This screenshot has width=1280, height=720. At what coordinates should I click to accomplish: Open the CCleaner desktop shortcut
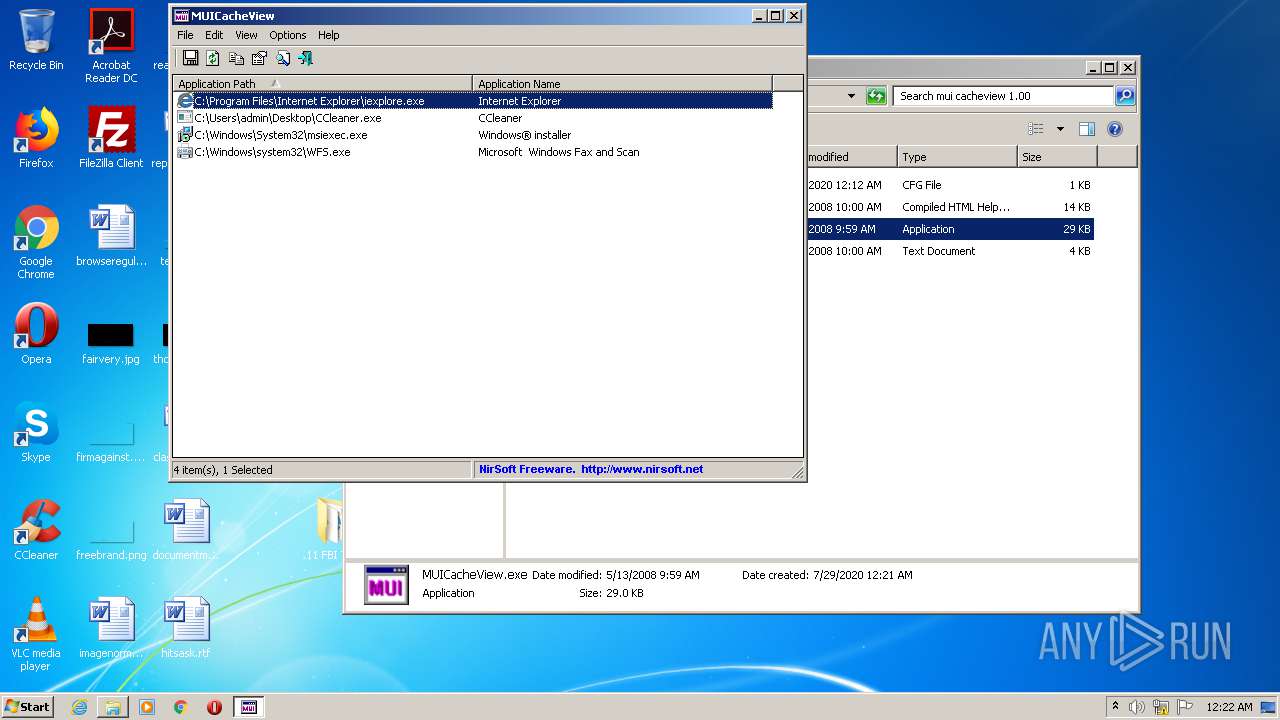click(36, 530)
